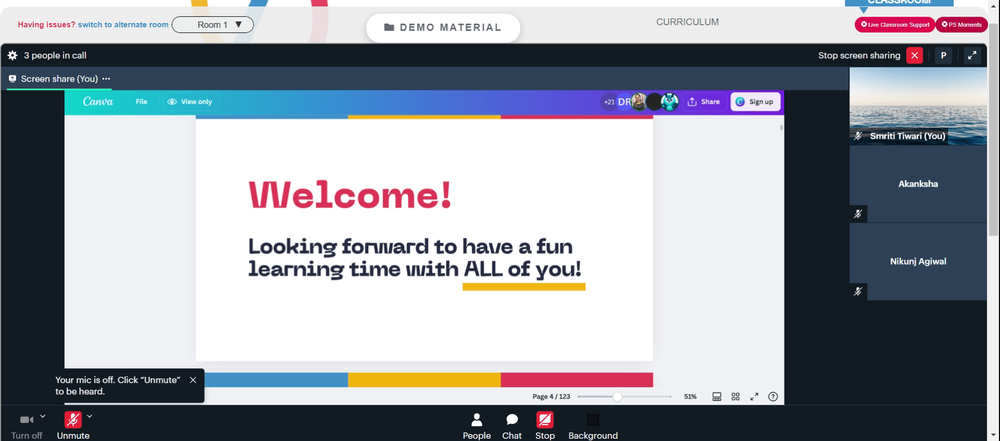Open Canva grid view icon
1000x441 pixels.
[x=735, y=396]
